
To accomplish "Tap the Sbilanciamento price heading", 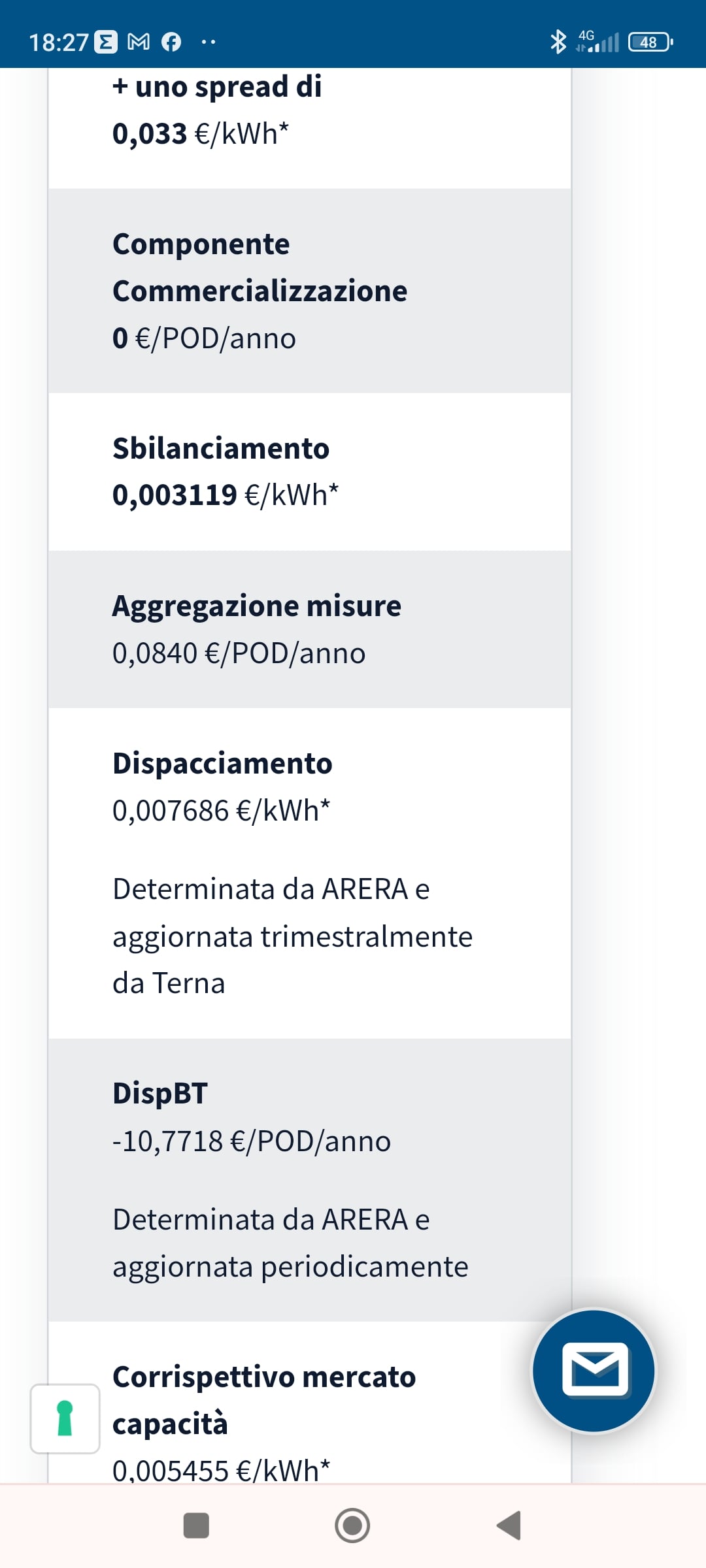I will pos(221,448).
